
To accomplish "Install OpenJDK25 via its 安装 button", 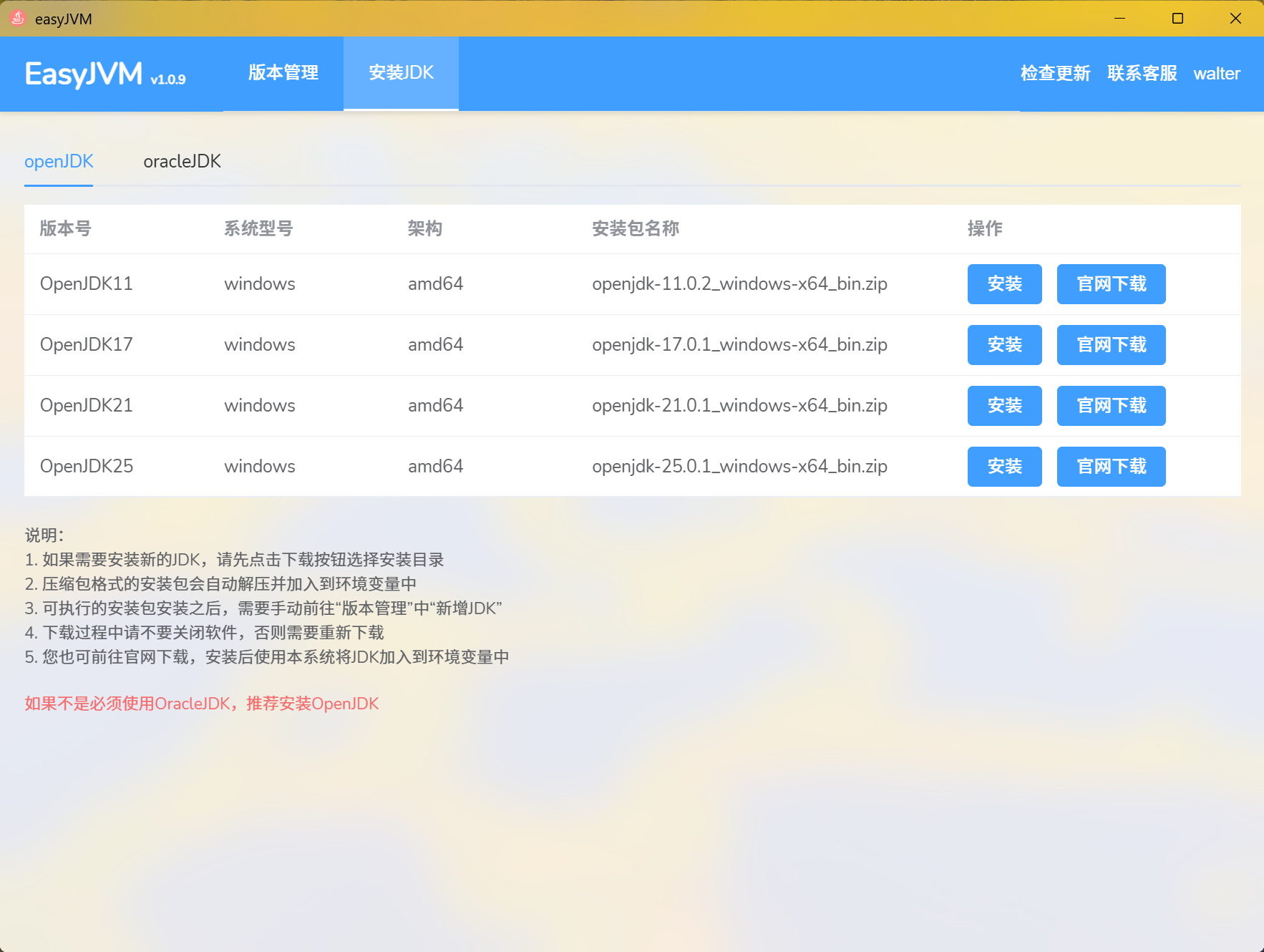I will (x=1004, y=467).
